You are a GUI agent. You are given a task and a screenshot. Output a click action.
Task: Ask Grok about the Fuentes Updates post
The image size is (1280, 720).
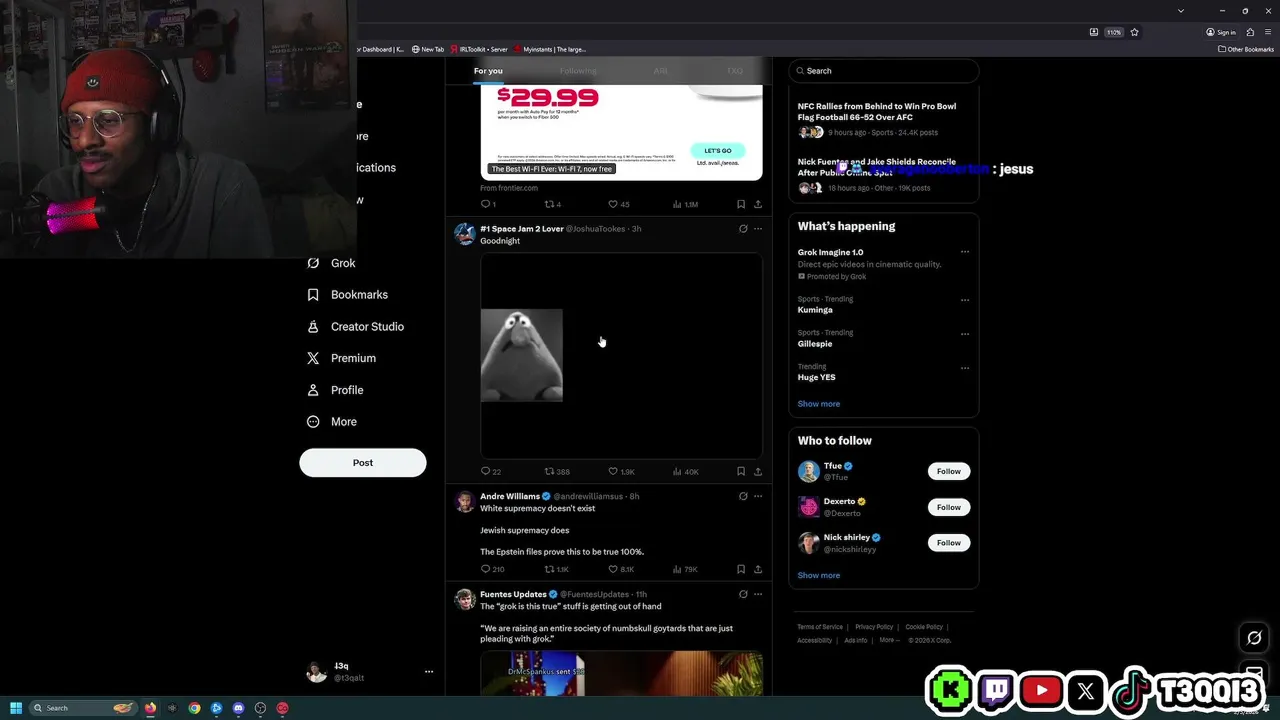click(x=743, y=594)
